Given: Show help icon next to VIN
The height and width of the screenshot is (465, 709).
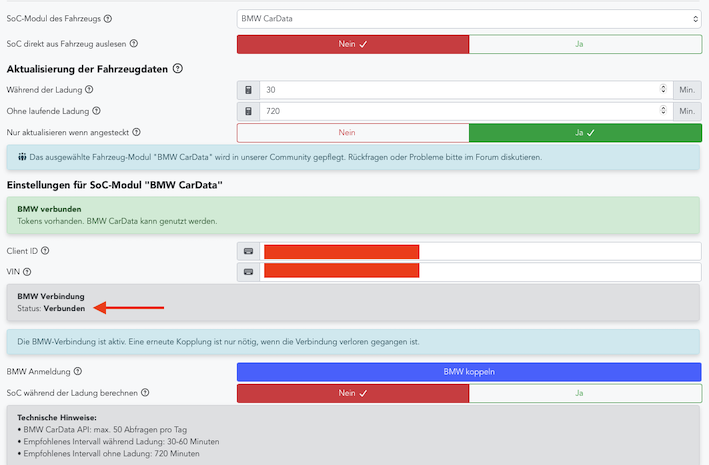Looking at the screenshot, I should point(27,272).
